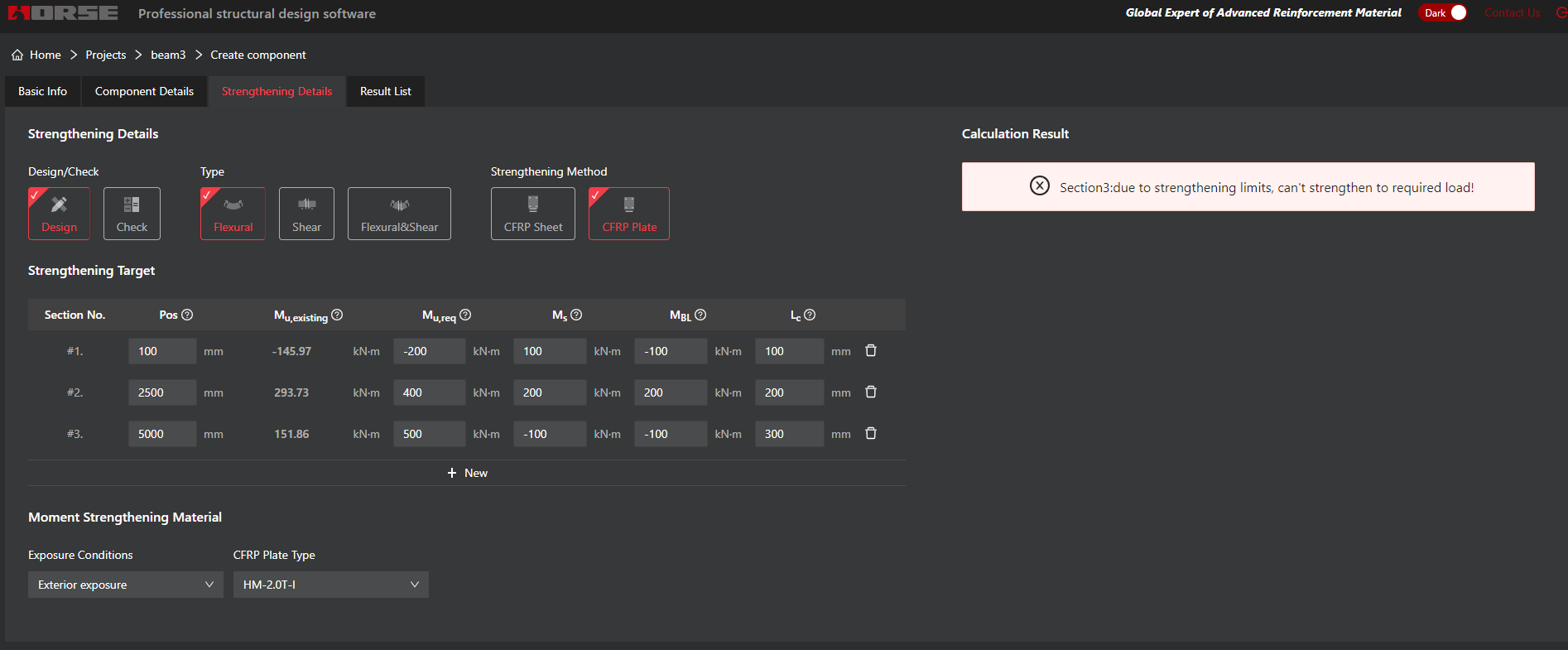Choose Shear strengthening type
Screen dimensions: 1568x650
click(306, 214)
